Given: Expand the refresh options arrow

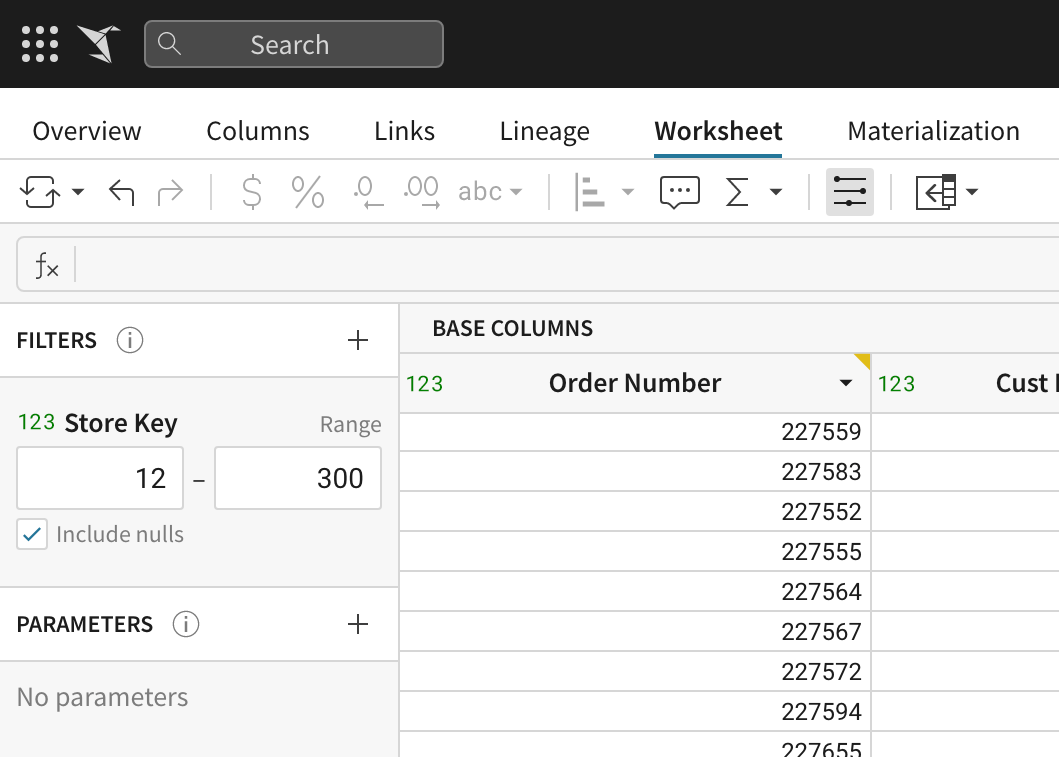Looking at the screenshot, I should [78, 192].
